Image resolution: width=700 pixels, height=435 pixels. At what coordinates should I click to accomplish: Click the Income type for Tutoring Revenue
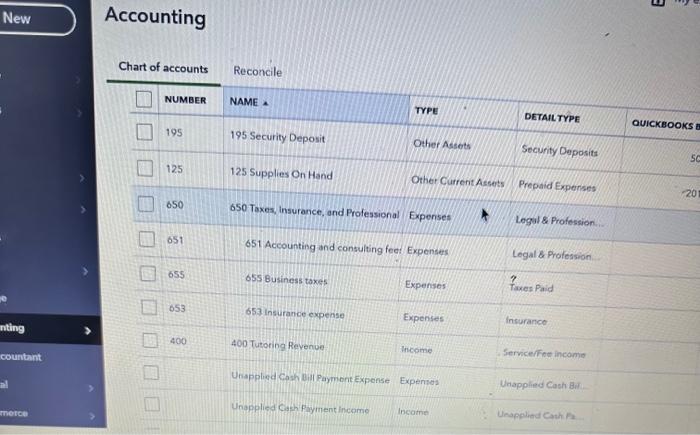(416, 350)
